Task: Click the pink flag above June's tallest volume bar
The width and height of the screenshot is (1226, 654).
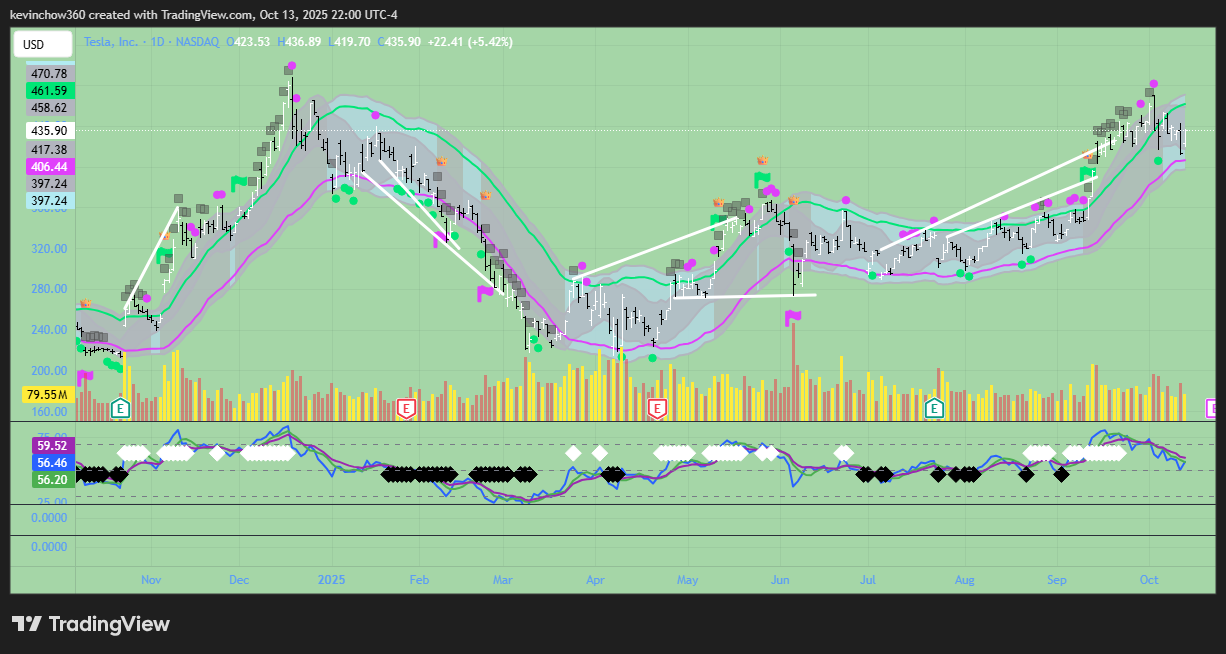Action: [x=793, y=317]
